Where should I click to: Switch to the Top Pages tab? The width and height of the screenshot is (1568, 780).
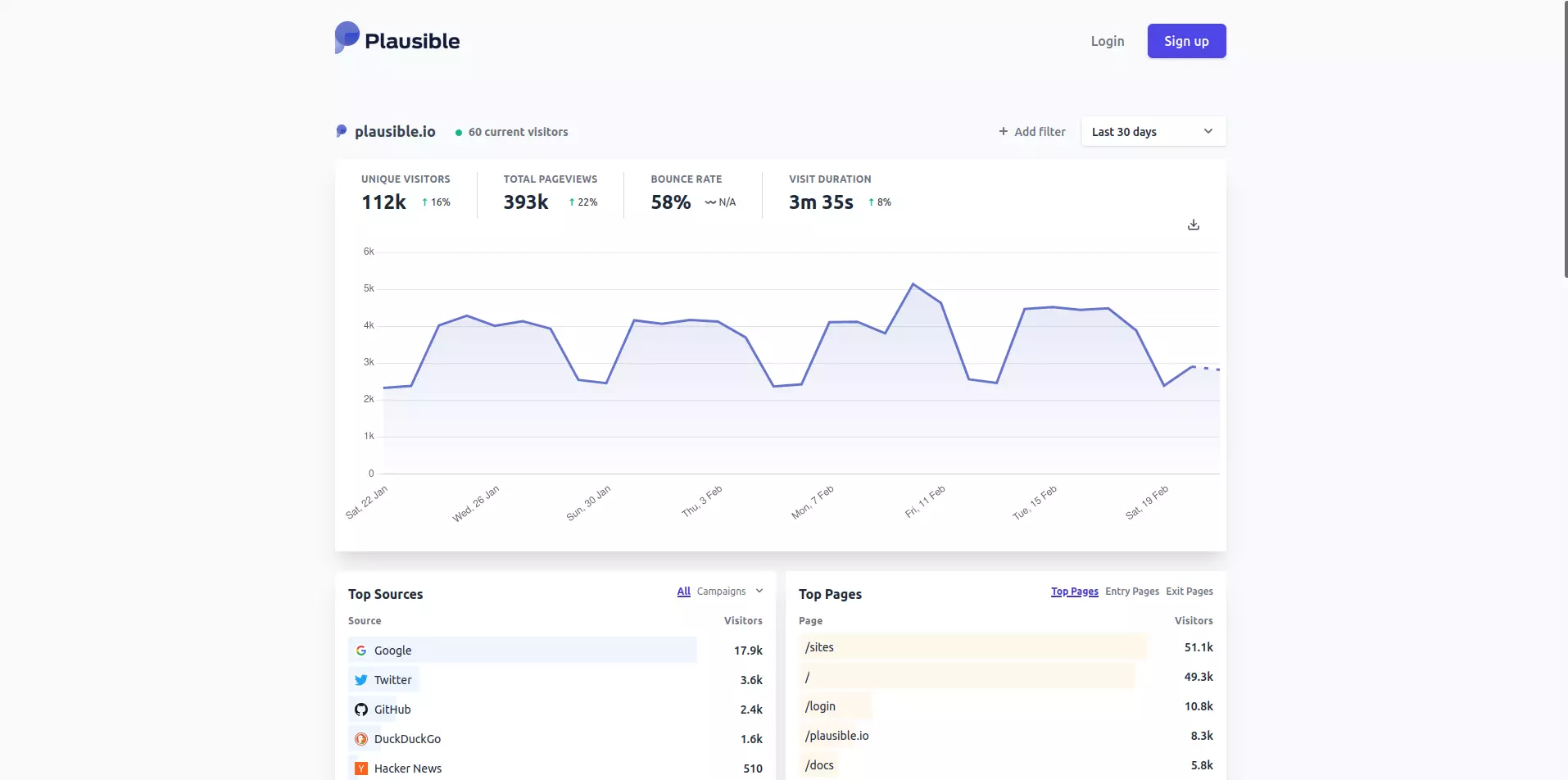click(x=1075, y=592)
